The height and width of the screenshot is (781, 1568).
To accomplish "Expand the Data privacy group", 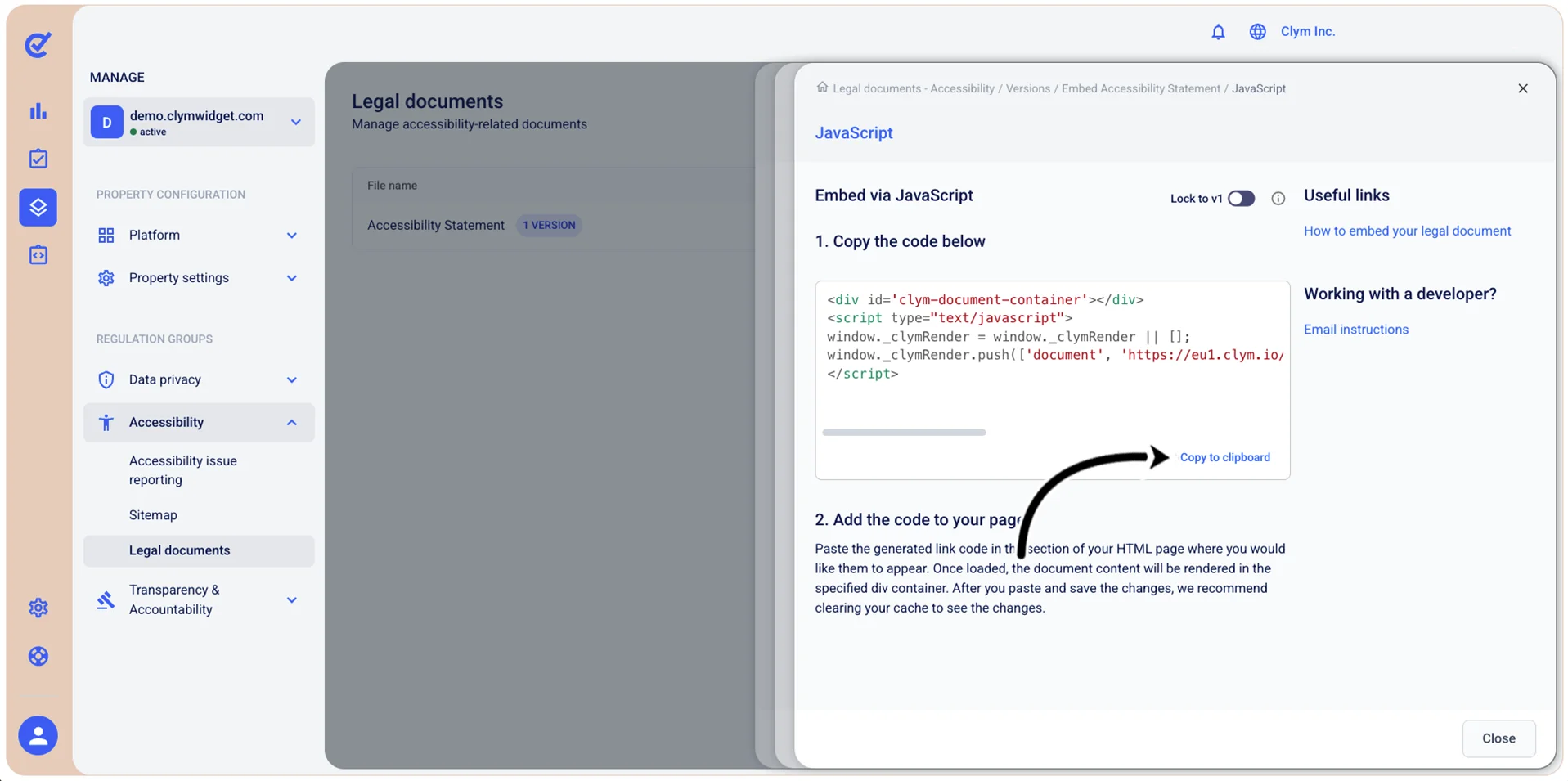I will click(x=199, y=379).
